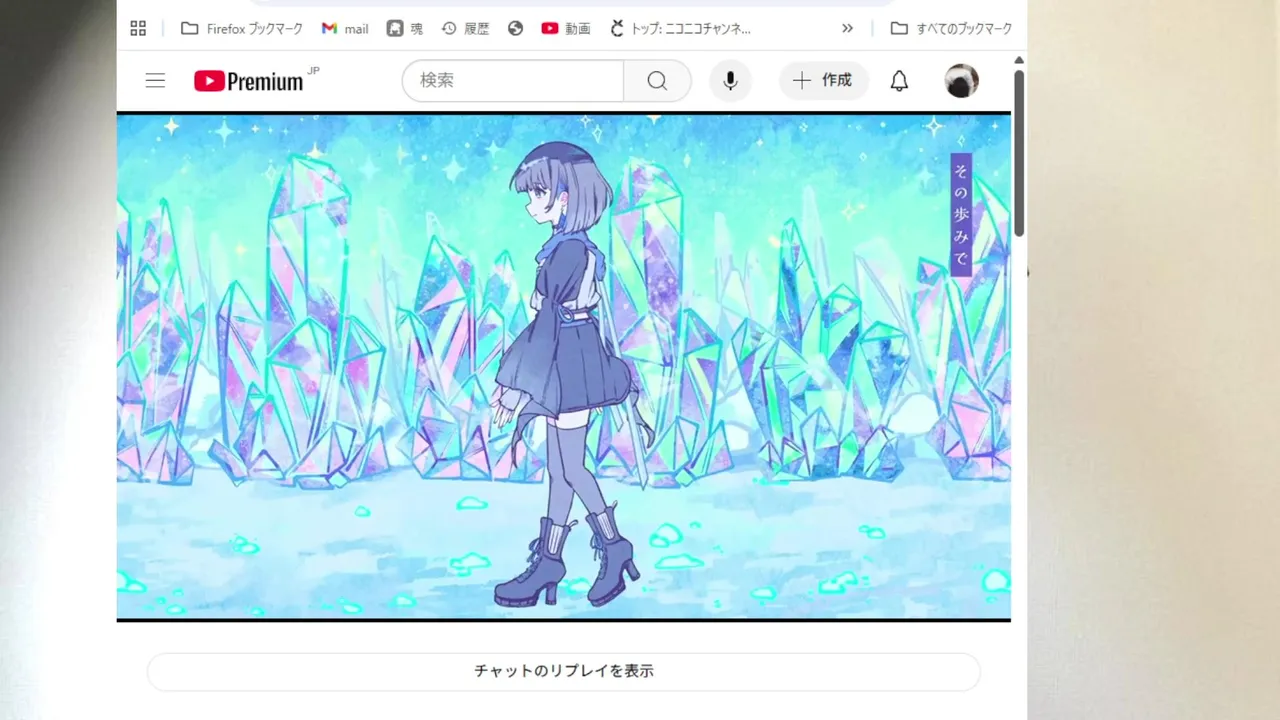
Task: Click the 検索 search input field
Action: tap(513, 81)
